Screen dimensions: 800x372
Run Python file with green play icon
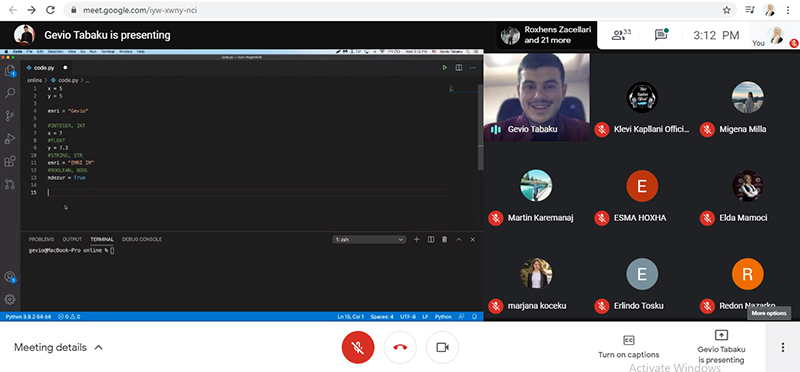coord(445,67)
